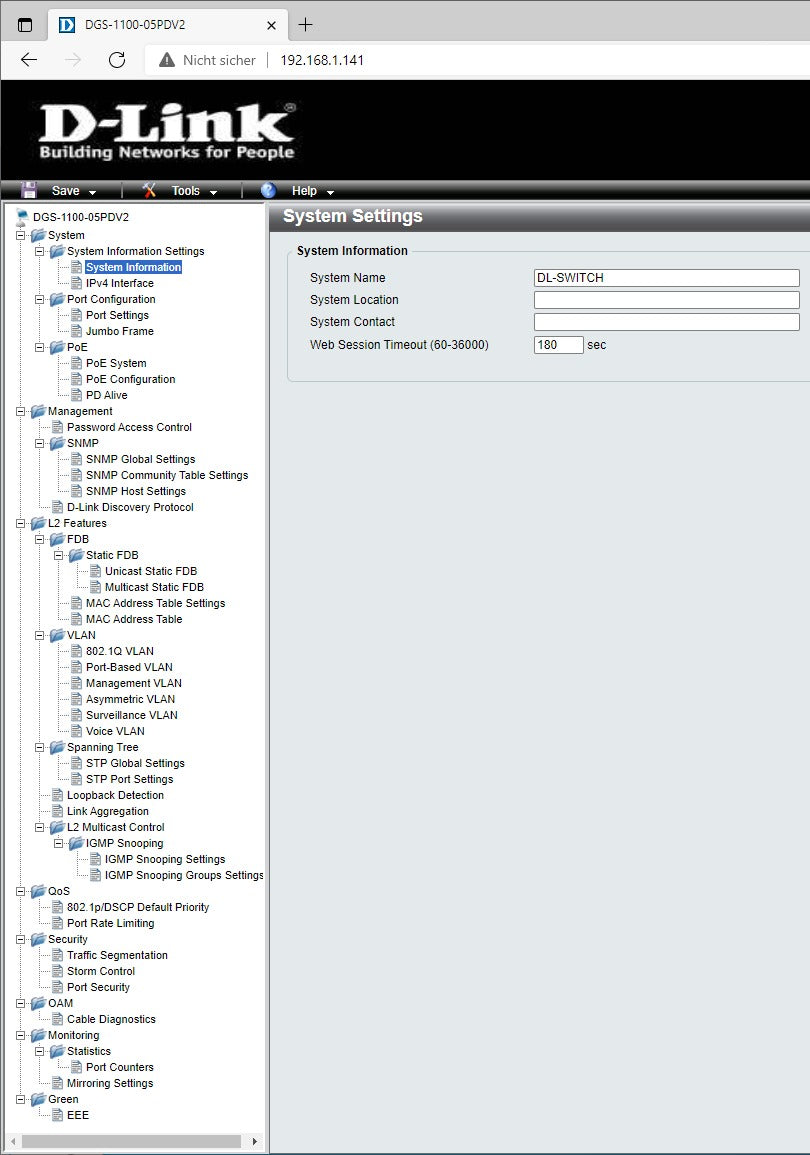Image resolution: width=810 pixels, height=1155 pixels.
Task: Click the DGS-1100-05PDV2 switch device icon
Action: click(22, 216)
